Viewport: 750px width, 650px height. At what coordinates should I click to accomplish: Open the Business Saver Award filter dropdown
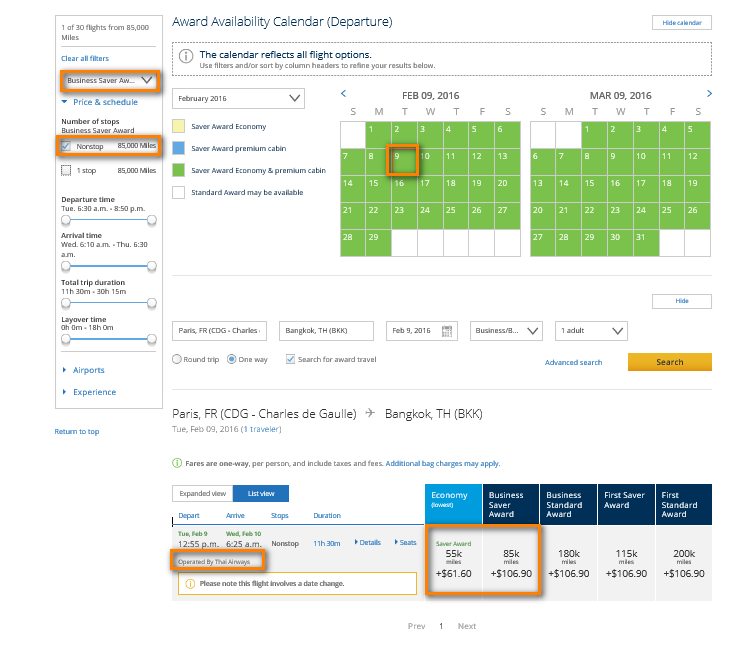pyautogui.click(x=108, y=80)
